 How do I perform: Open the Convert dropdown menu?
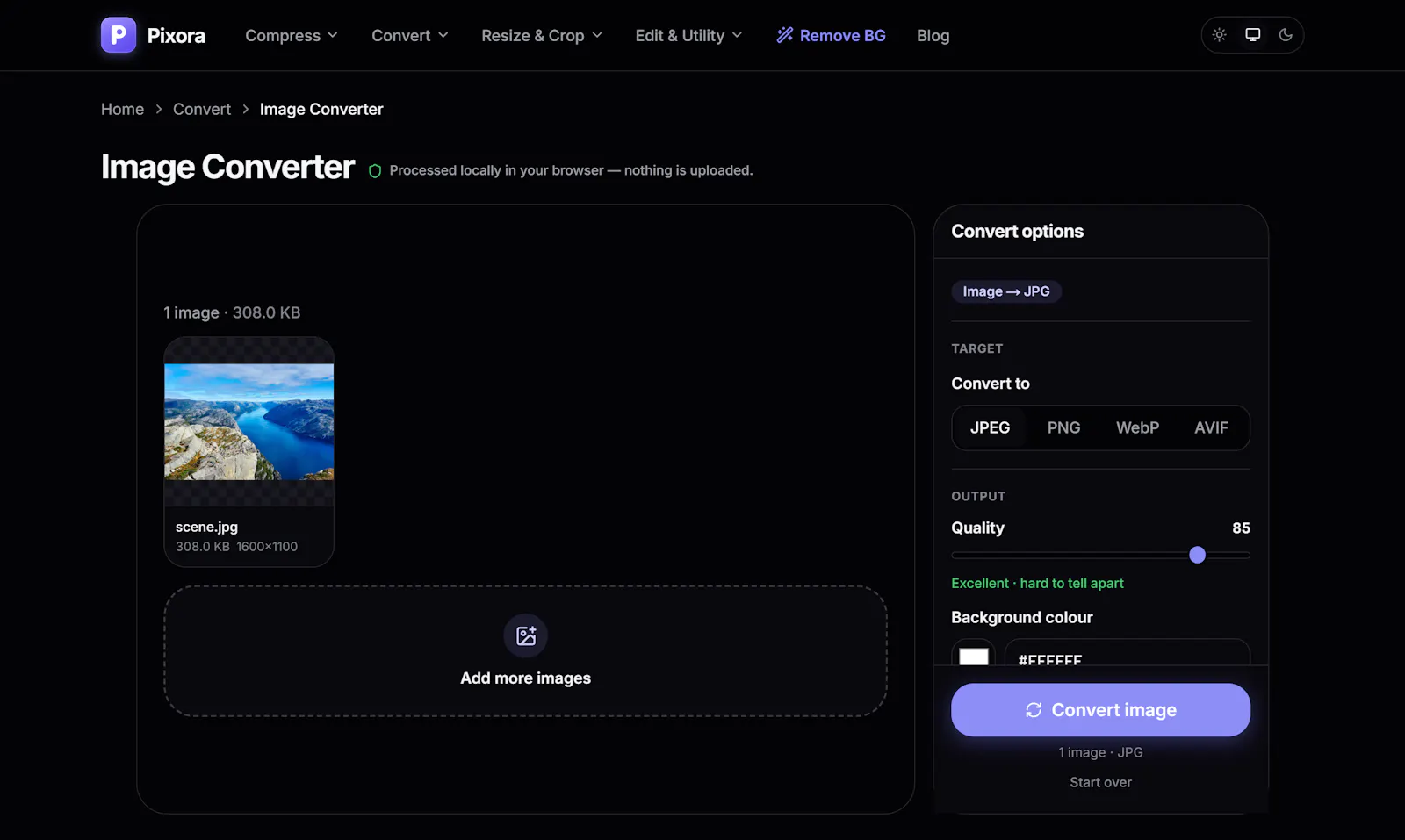coord(410,35)
